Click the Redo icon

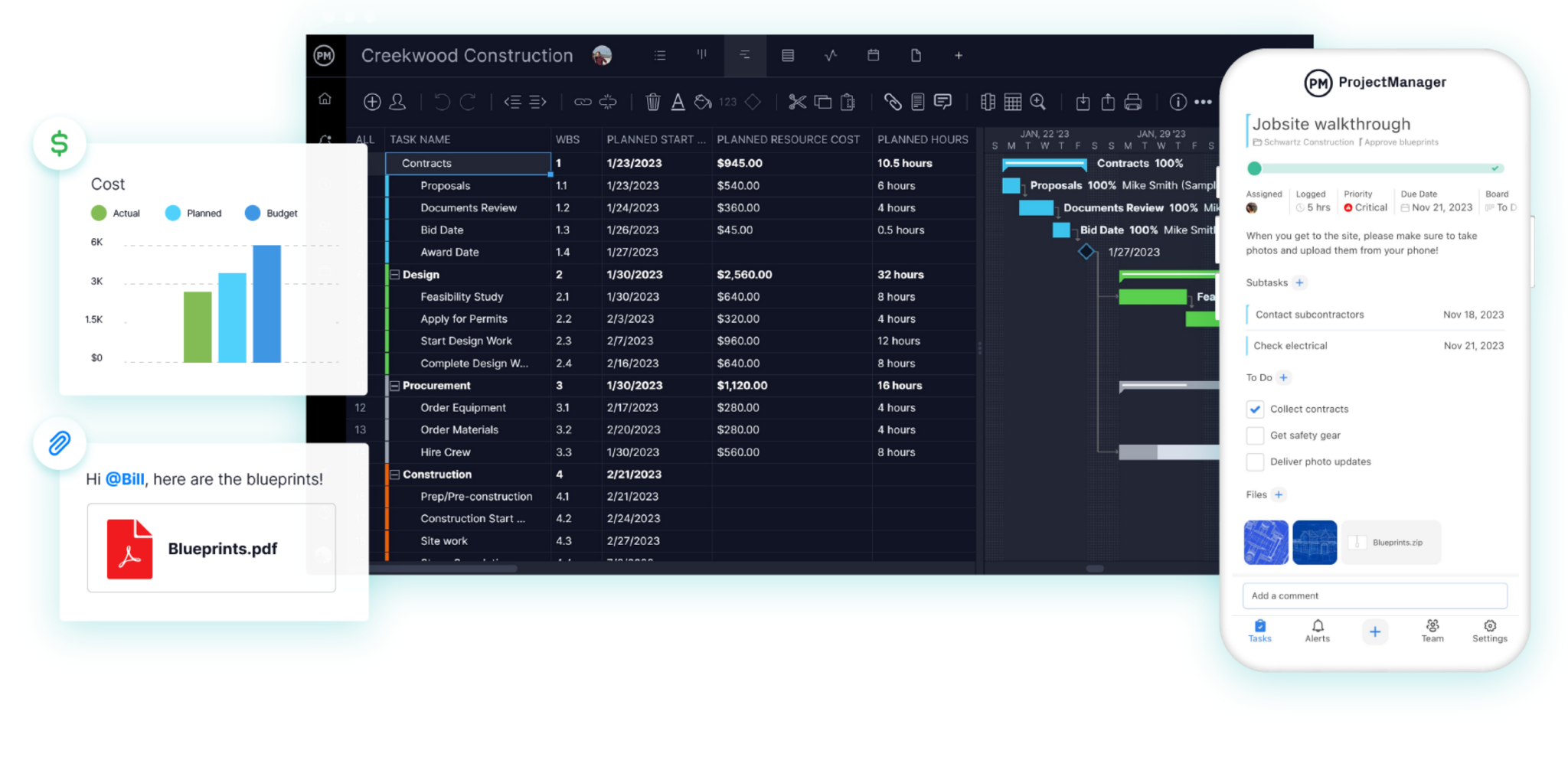(x=468, y=102)
